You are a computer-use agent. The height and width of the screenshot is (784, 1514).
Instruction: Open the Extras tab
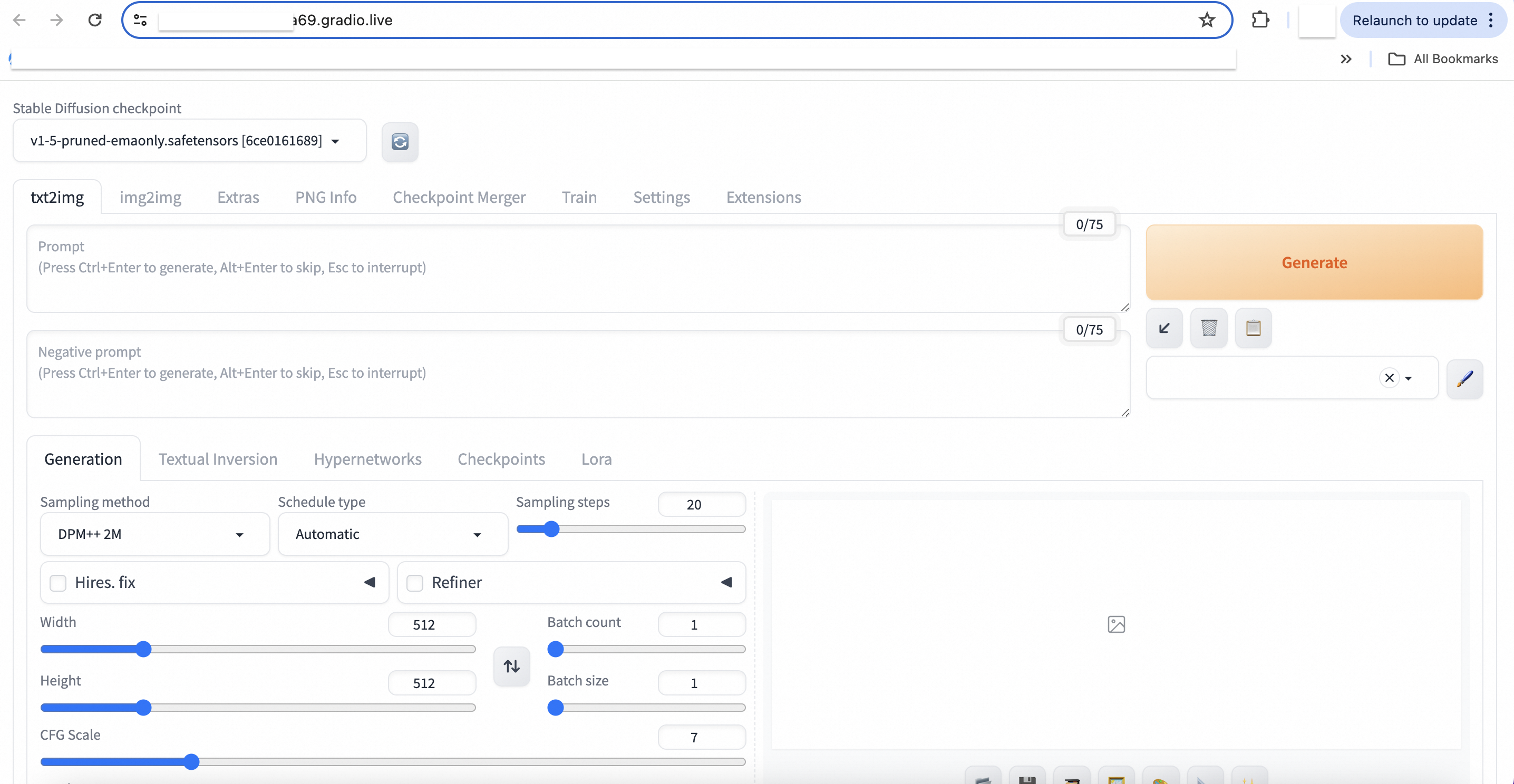coord(238,198)
